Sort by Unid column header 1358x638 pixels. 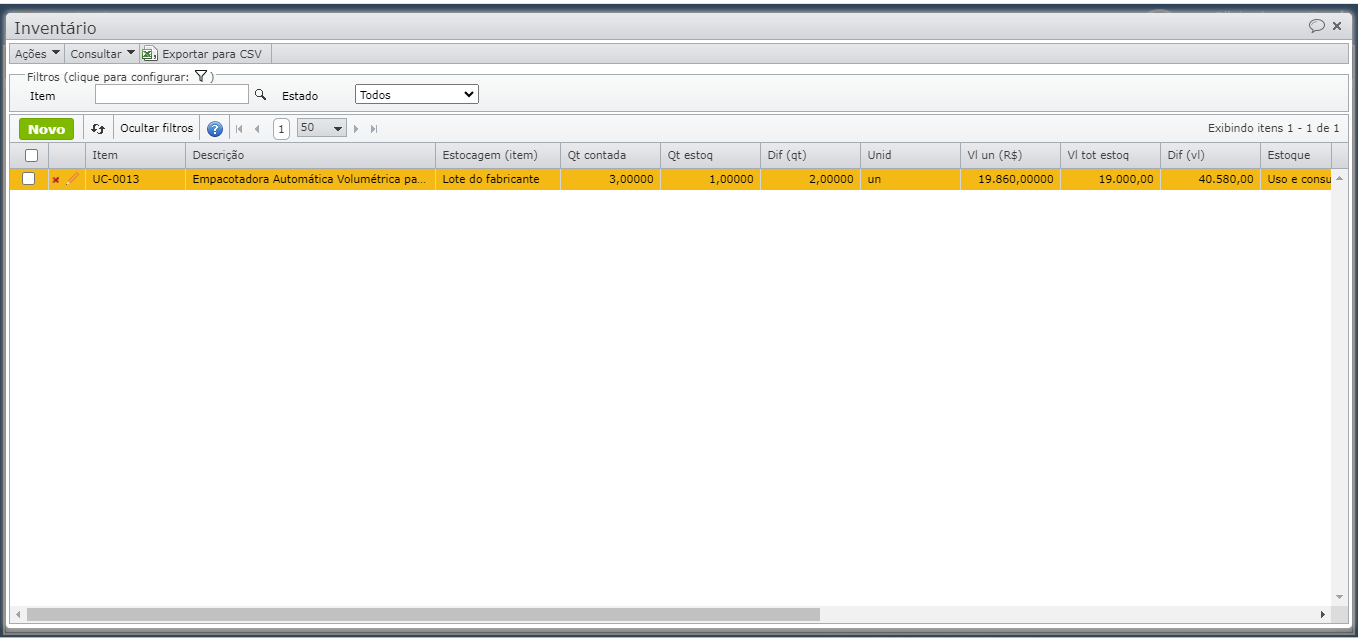[x=910, y=155]
